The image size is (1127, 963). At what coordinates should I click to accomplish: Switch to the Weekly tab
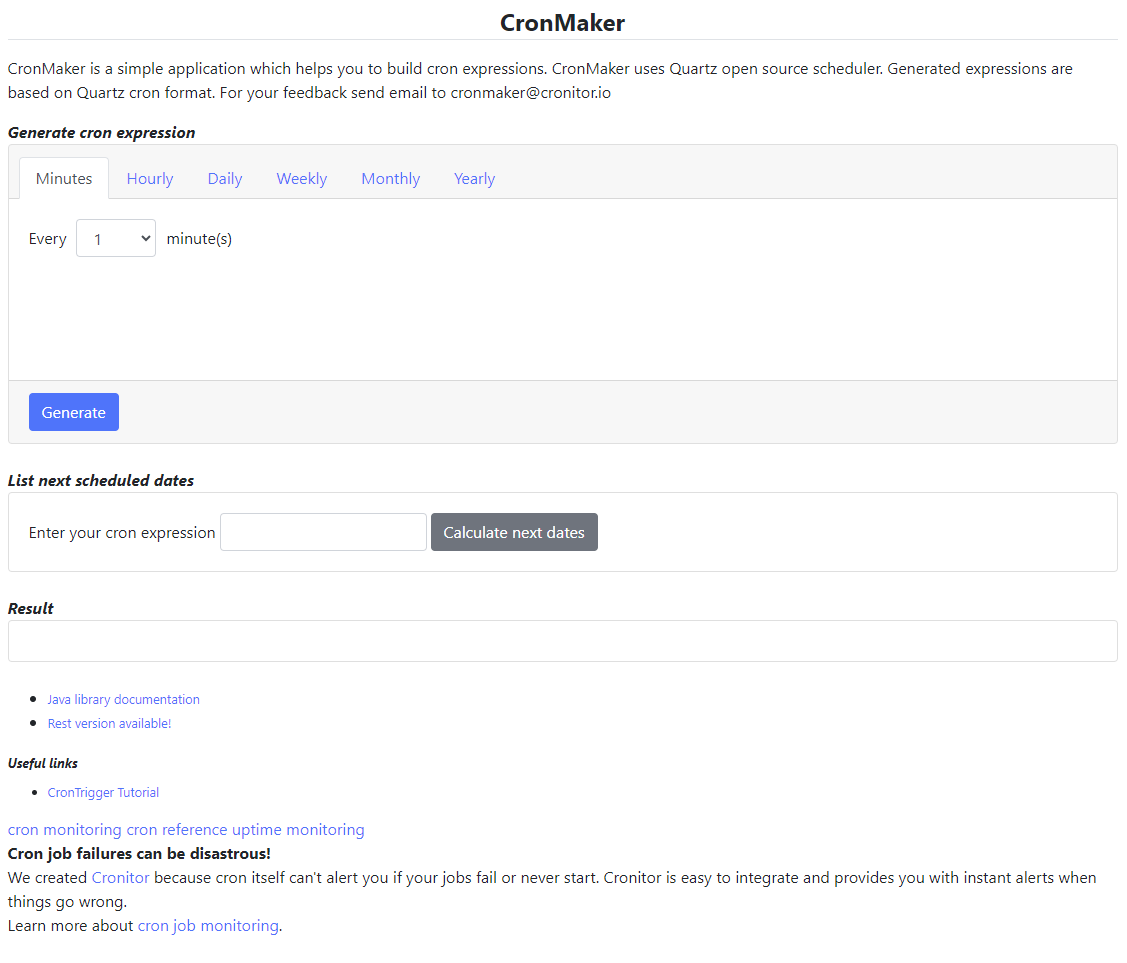pyautogui.click(x=301, y=178)
